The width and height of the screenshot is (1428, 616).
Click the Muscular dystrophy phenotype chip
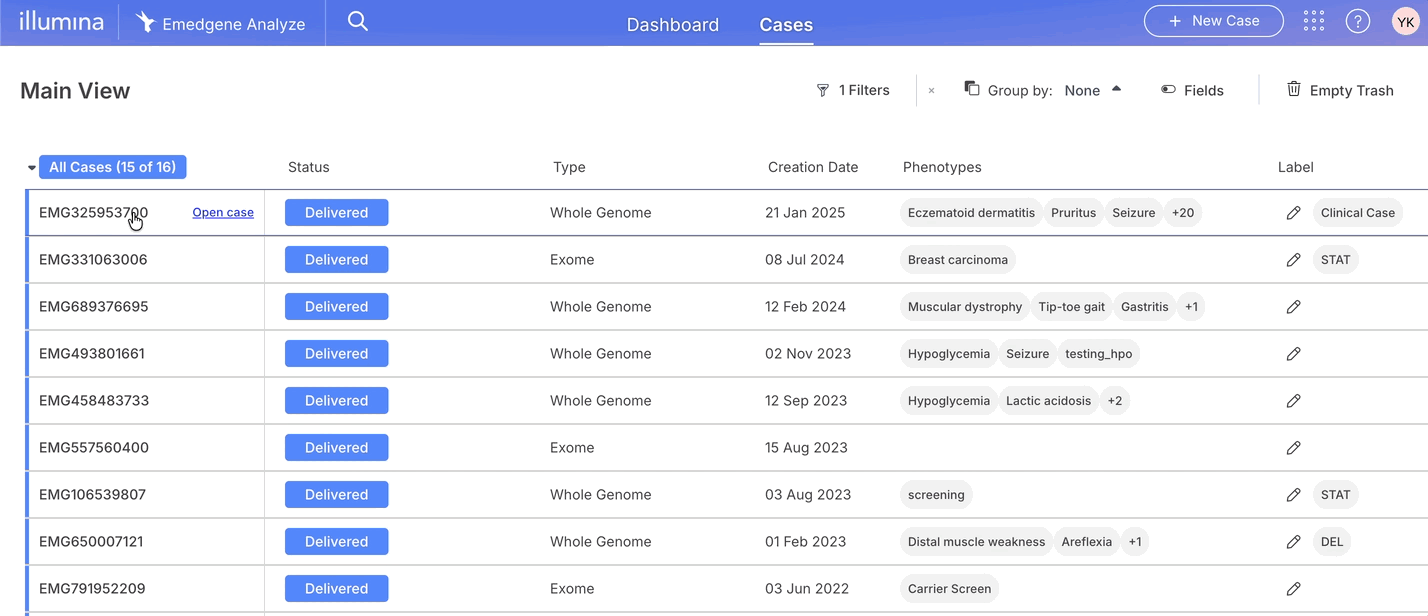(965, 307)
